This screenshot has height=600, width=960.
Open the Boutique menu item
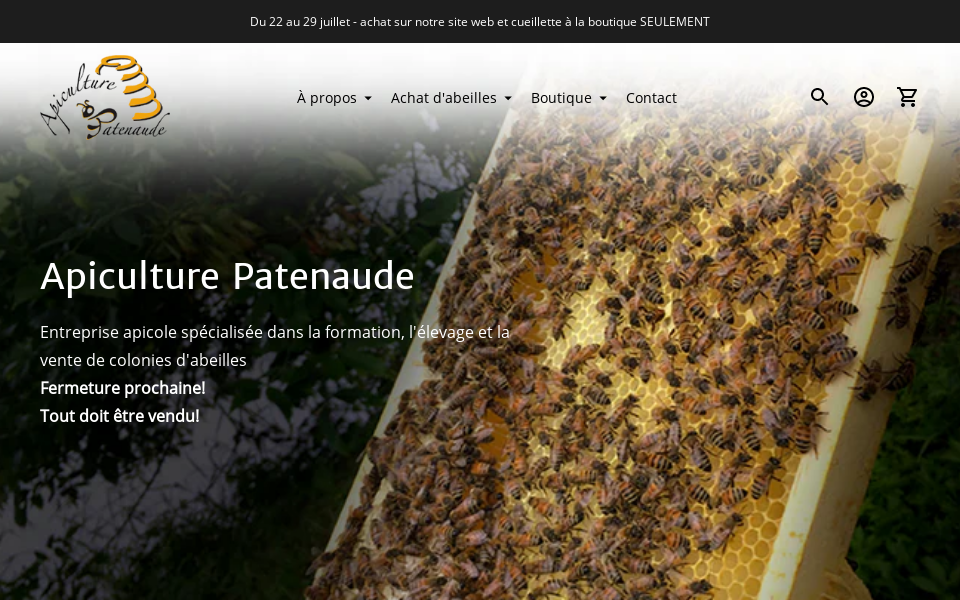(560, 97)
